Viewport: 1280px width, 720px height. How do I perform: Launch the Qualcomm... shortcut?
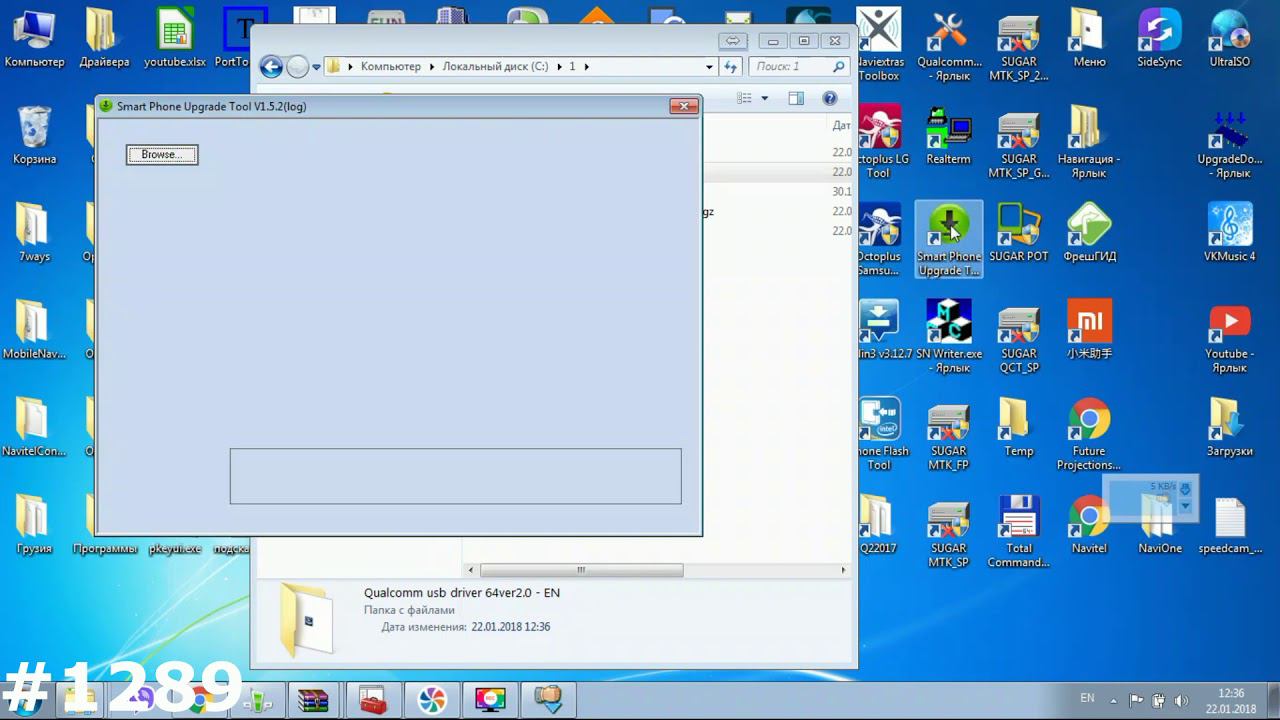(x=949, y=45)
